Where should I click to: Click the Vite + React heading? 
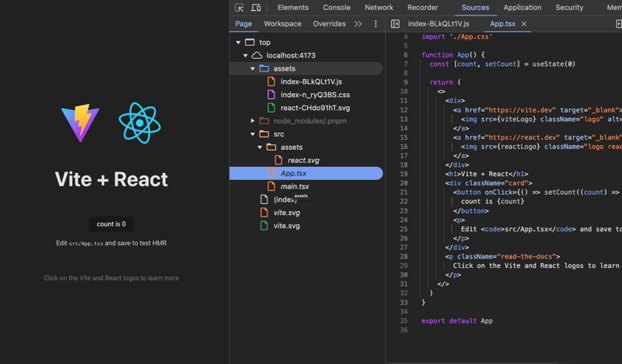coord(111,179)
